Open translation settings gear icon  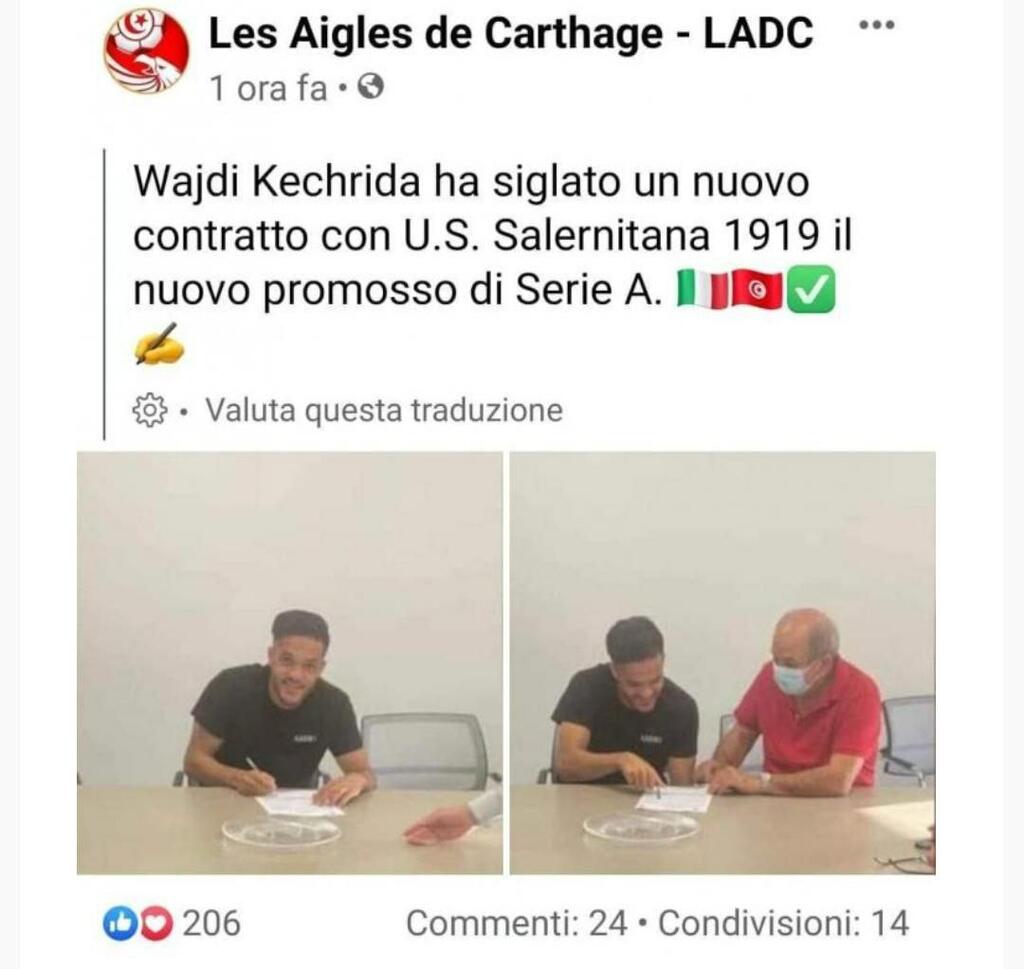[150, 410]
